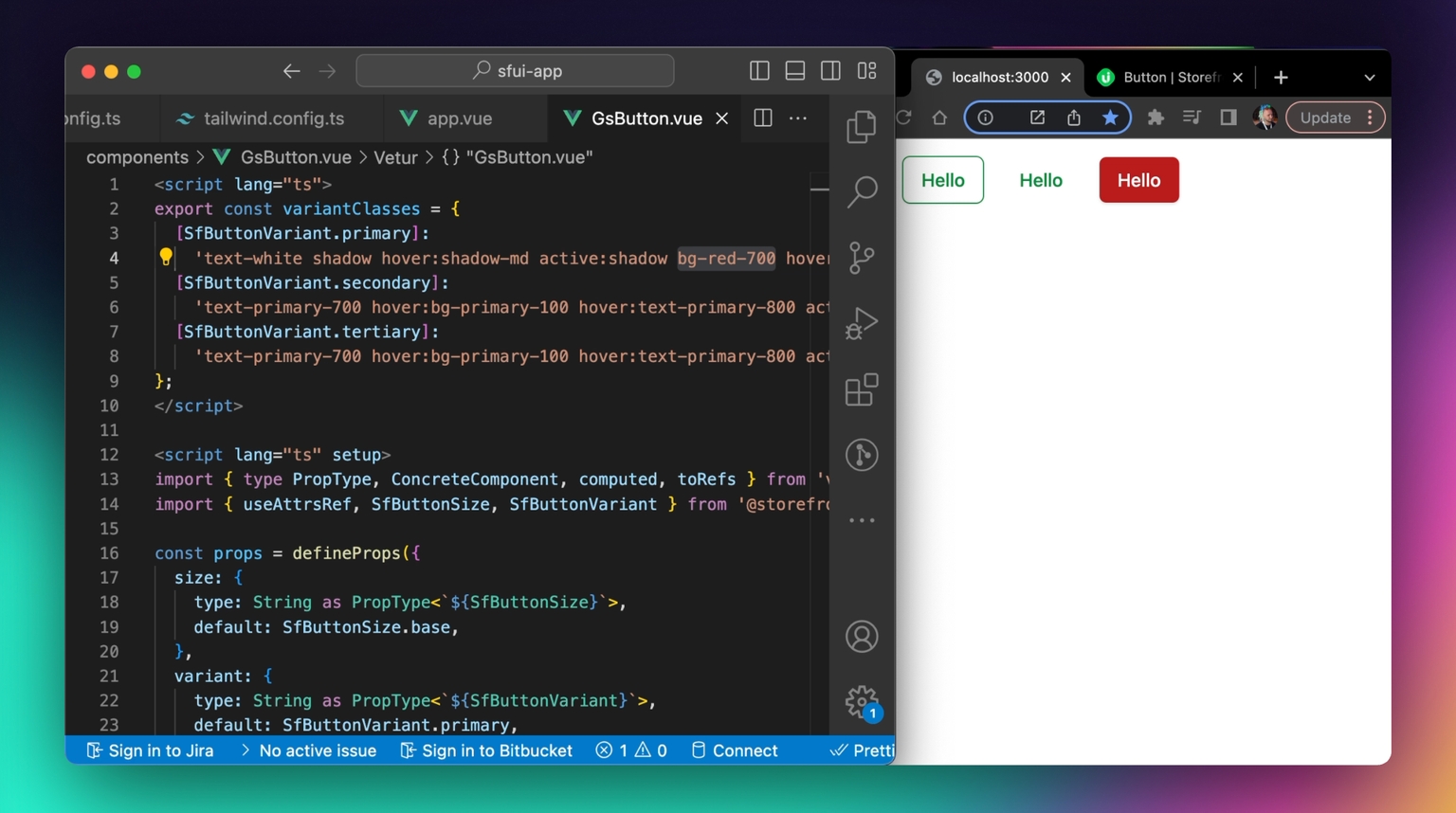This screenshot has width=1456, height=813.
Task: Open the Explorer view in activity bar
Action: 861,127
